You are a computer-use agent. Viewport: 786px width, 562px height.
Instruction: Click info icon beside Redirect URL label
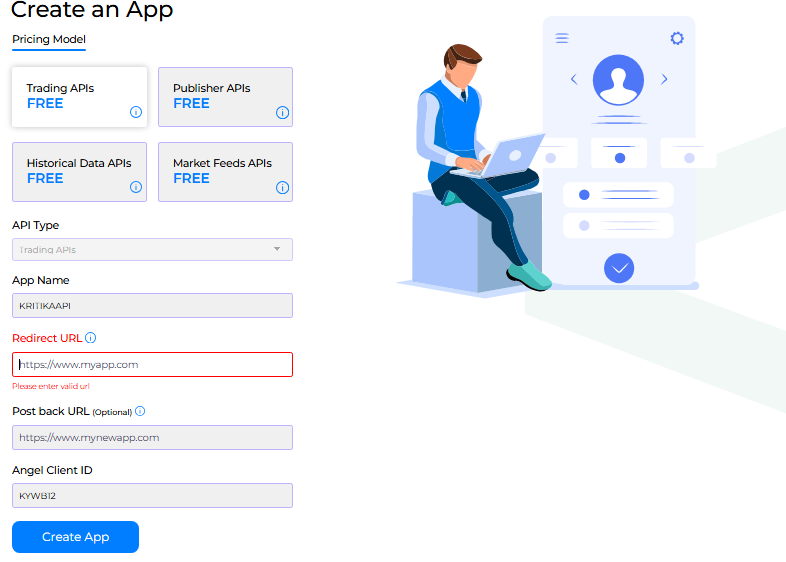tap(91, 337)
